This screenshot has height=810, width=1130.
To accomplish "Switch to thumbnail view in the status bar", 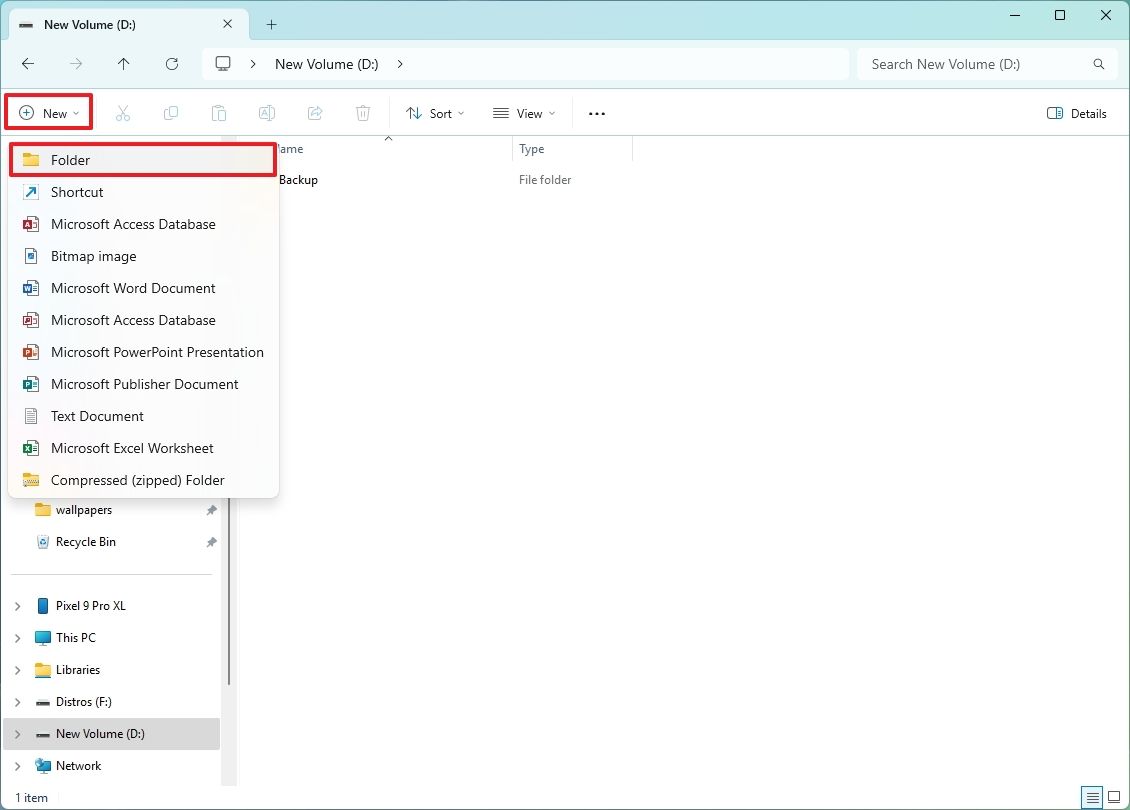I will coord(1114,797).
